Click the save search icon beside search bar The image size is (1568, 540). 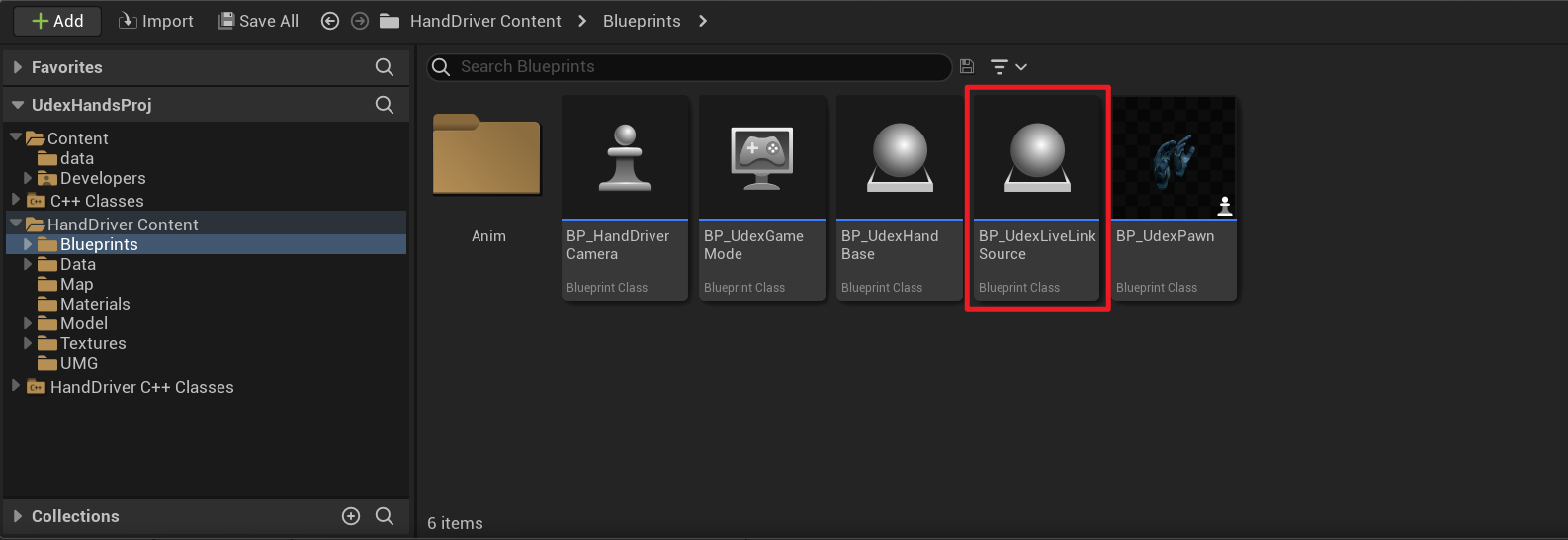(967, 66)
